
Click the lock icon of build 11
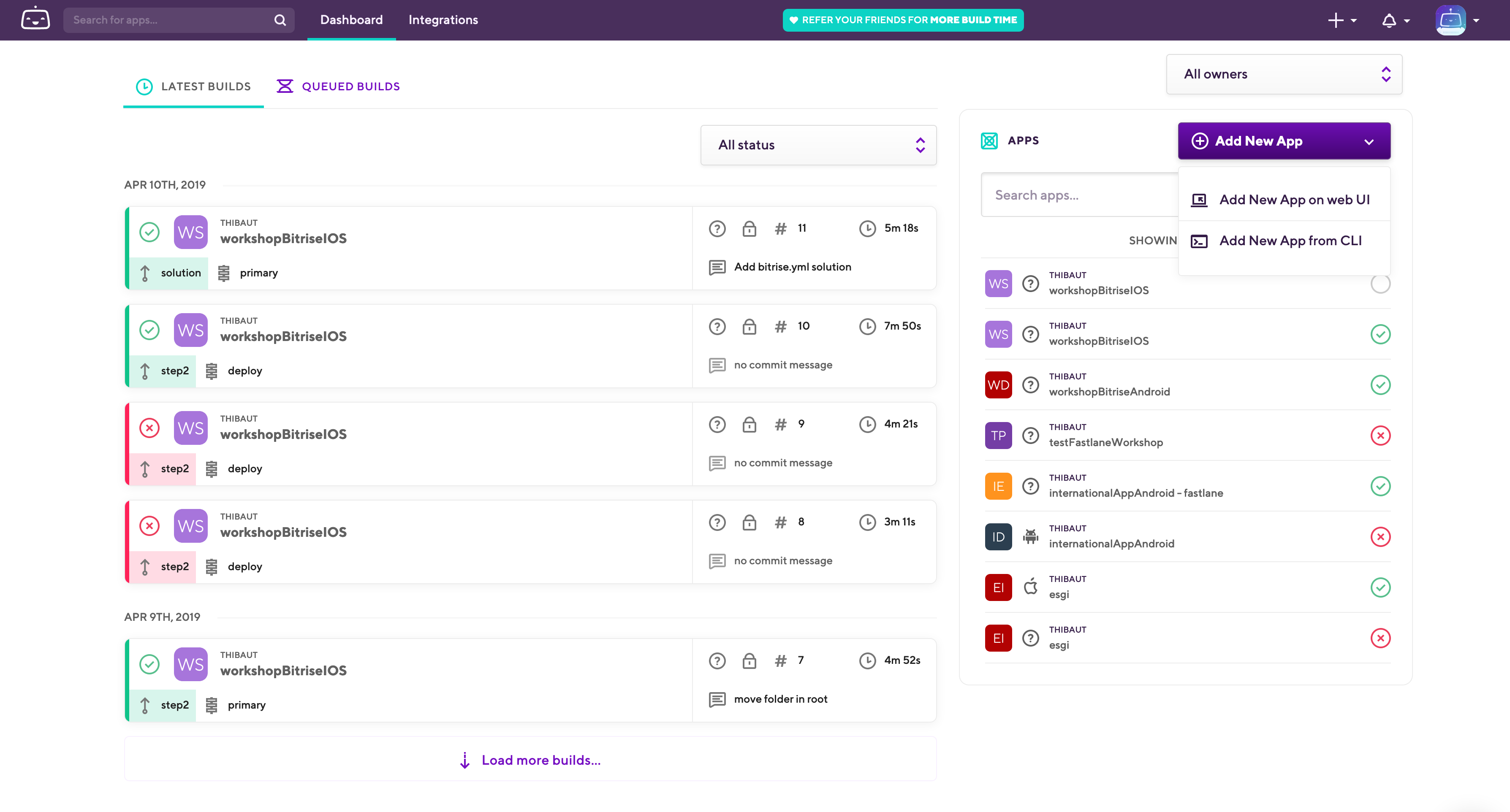(x=749, y=228)
